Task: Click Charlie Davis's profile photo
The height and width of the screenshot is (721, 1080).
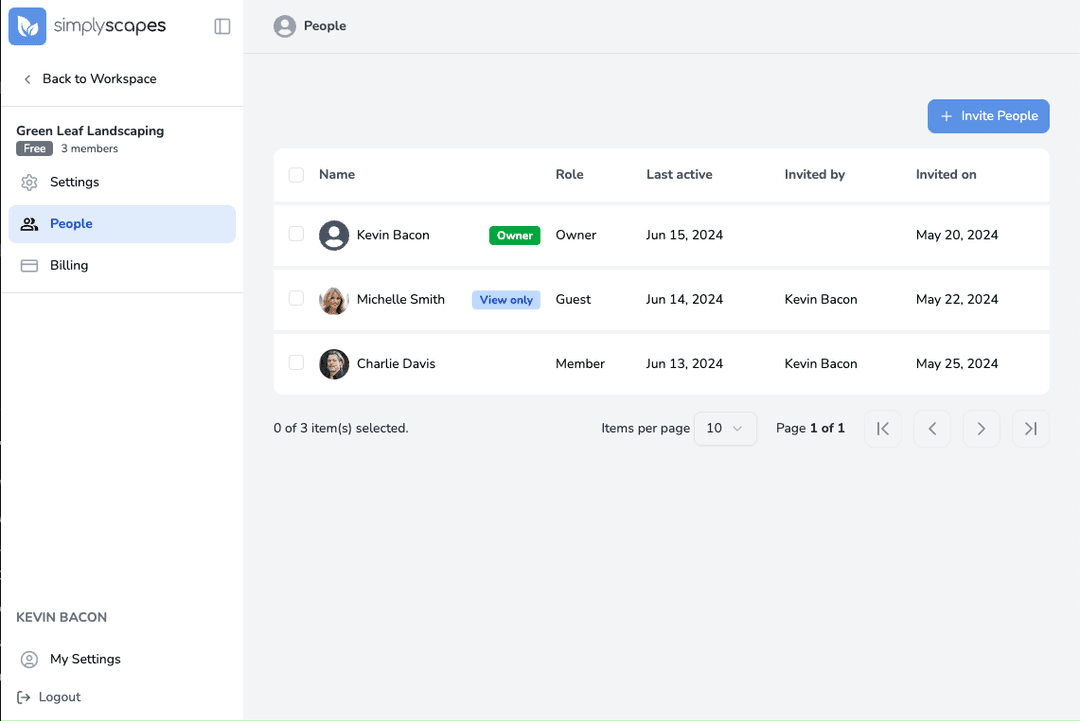Action: coord(333,364)
